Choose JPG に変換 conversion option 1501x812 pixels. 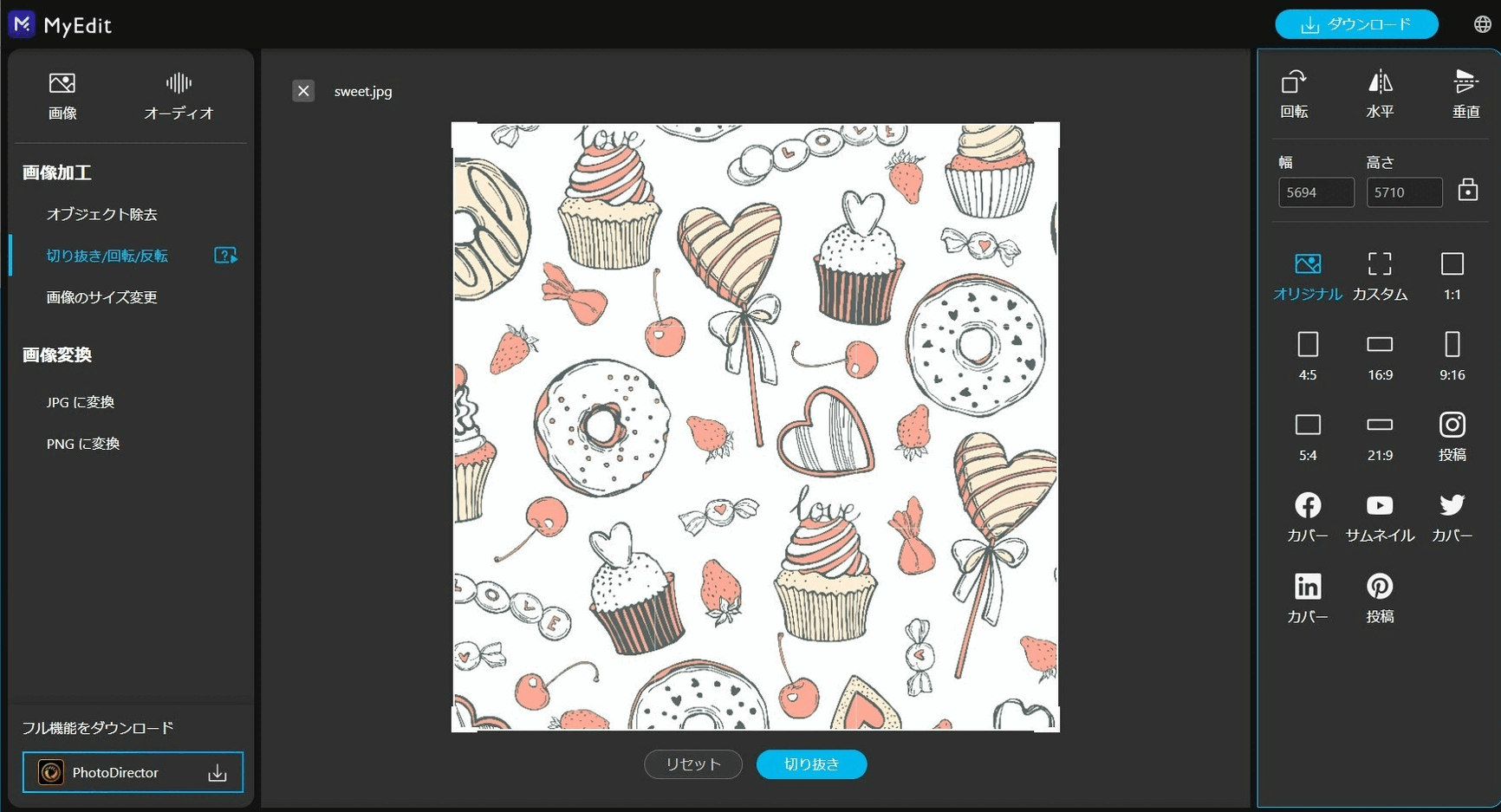(x=81, y=402)
